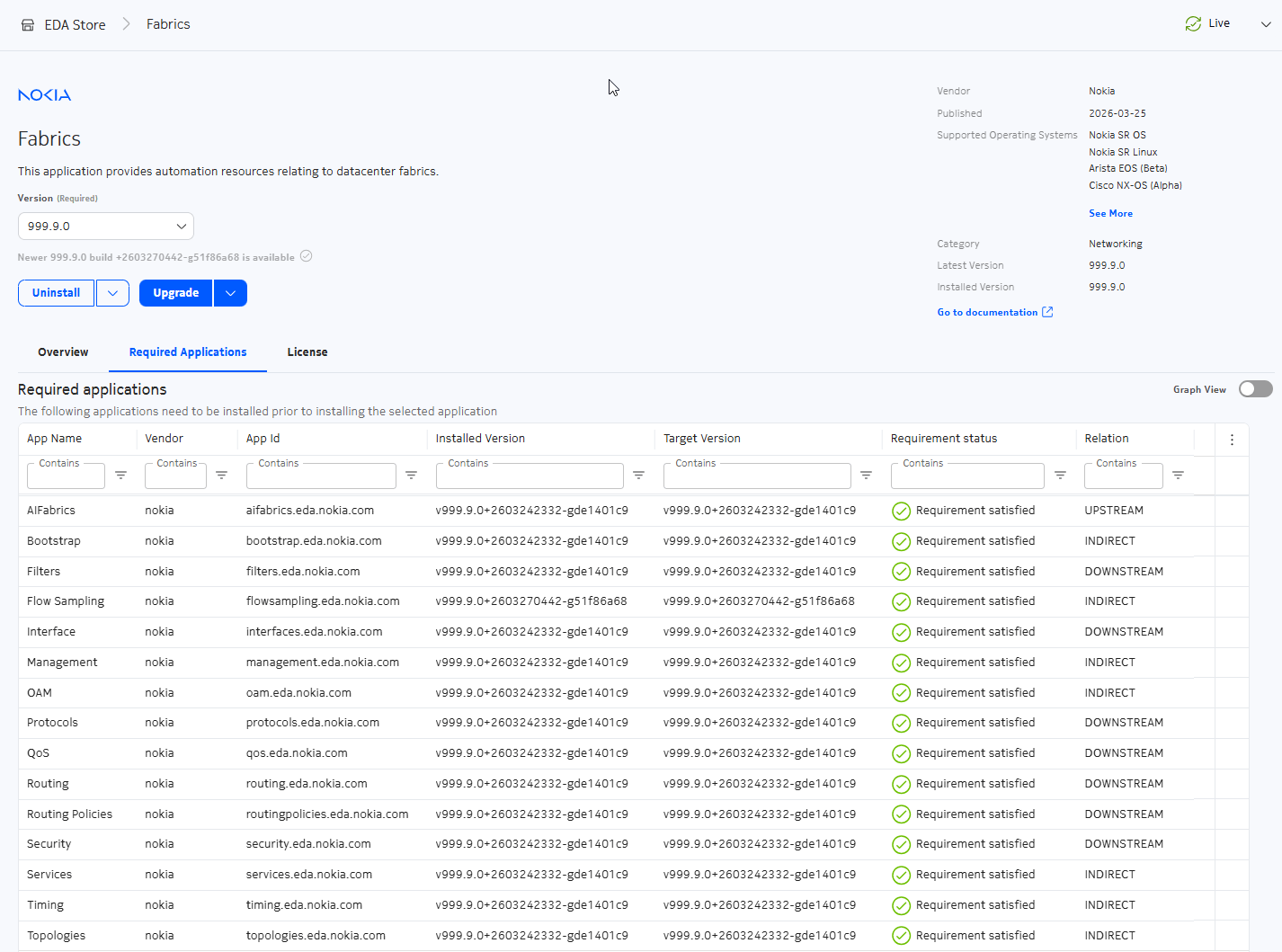
Task: Sort by the App Name column header
Action: coord(54,439)
